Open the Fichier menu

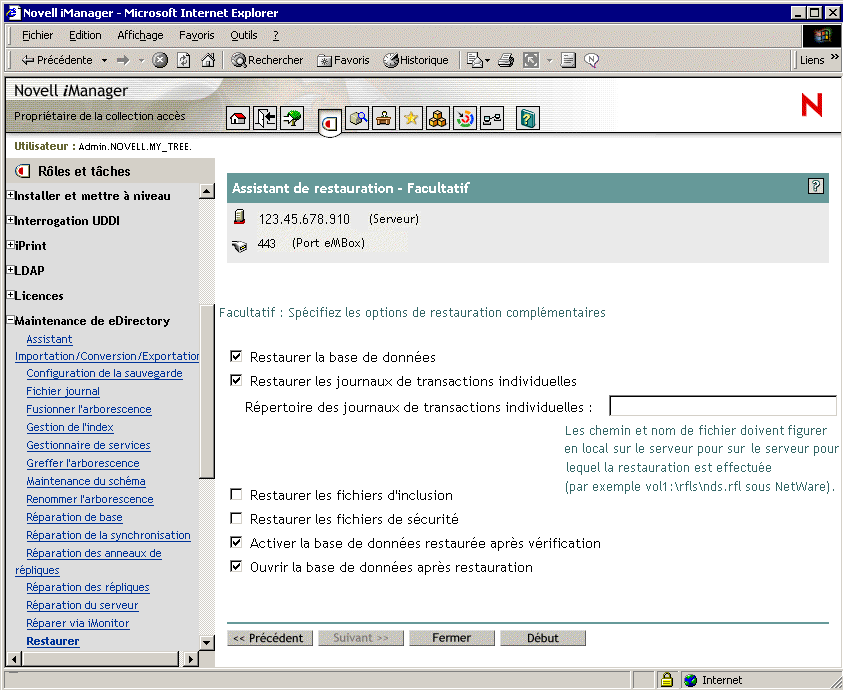tap(37, 34)
